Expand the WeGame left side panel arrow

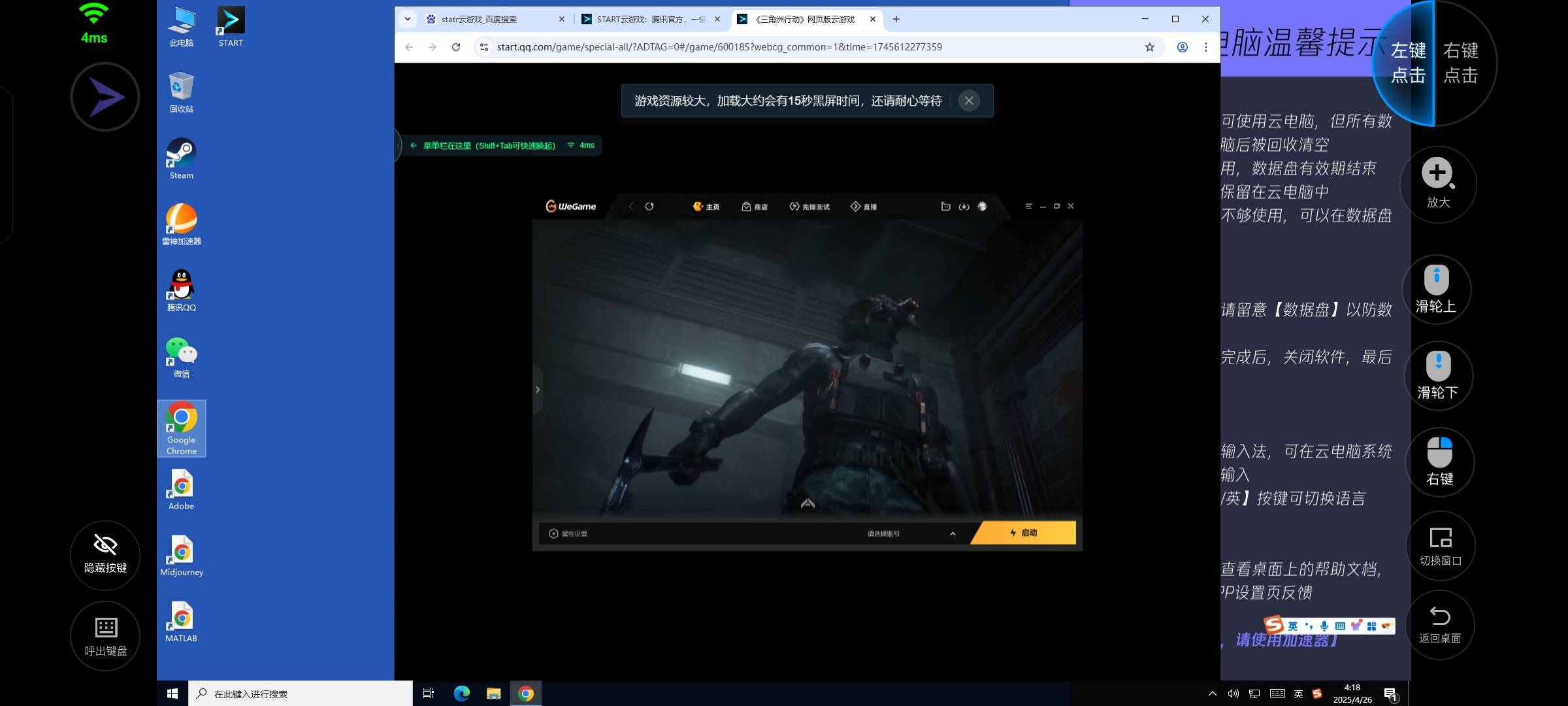coord(538,390)
